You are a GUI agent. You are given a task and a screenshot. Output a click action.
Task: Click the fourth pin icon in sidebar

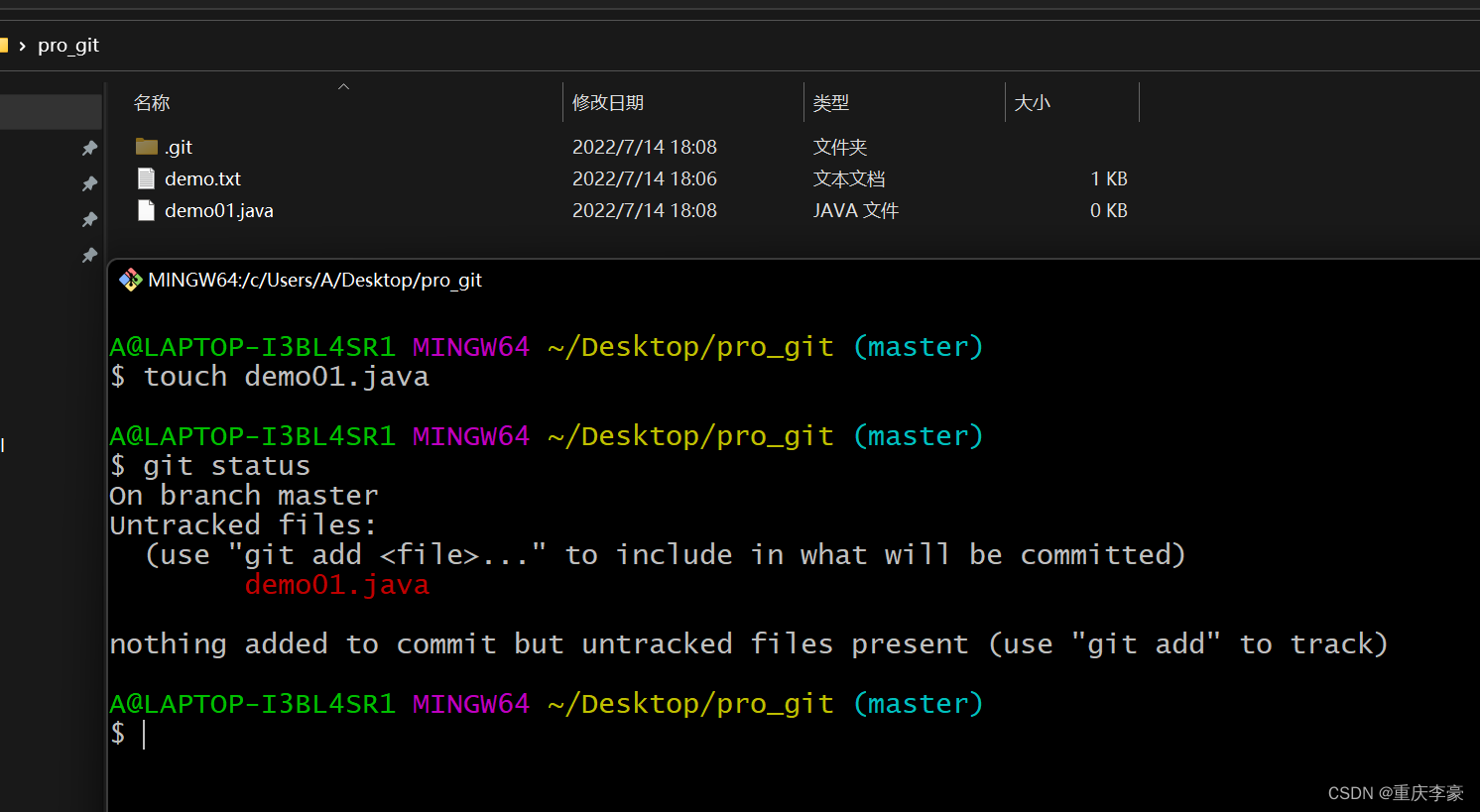click(x=89, y=255)
